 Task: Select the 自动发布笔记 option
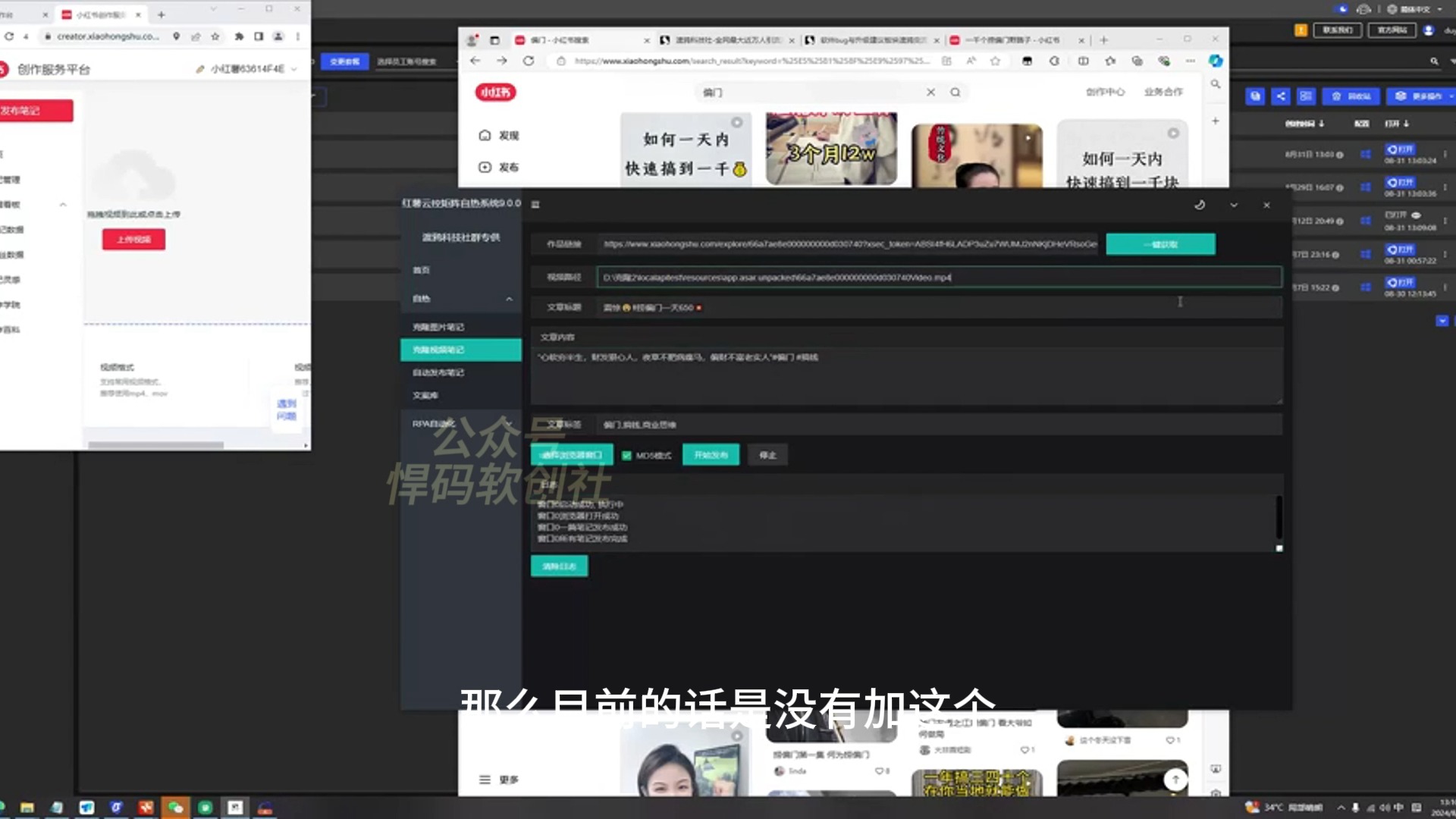pyautogui.click(x=438, y=371)
